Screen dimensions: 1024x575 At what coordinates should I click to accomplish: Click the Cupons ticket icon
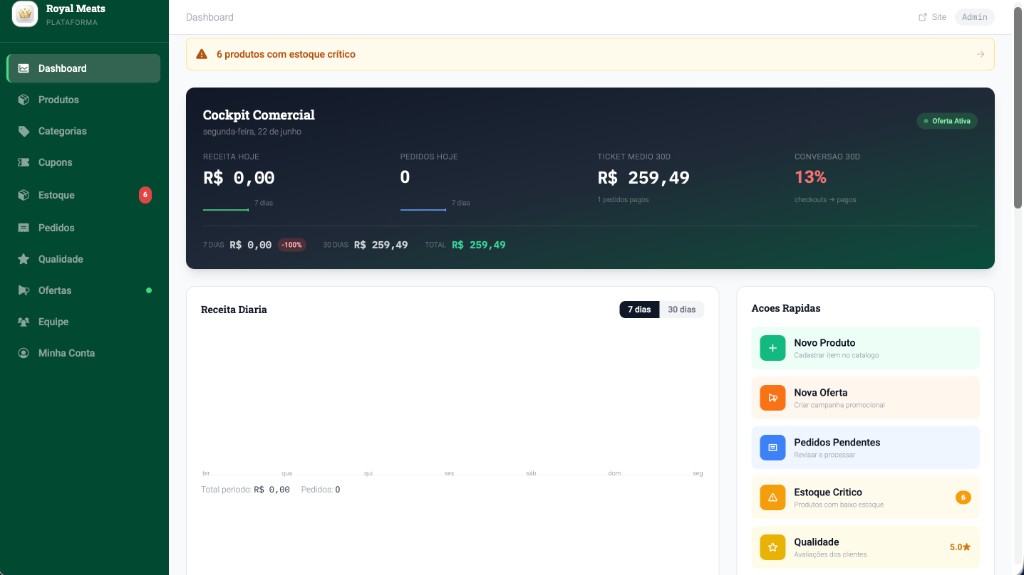click(x=24, y=162)
